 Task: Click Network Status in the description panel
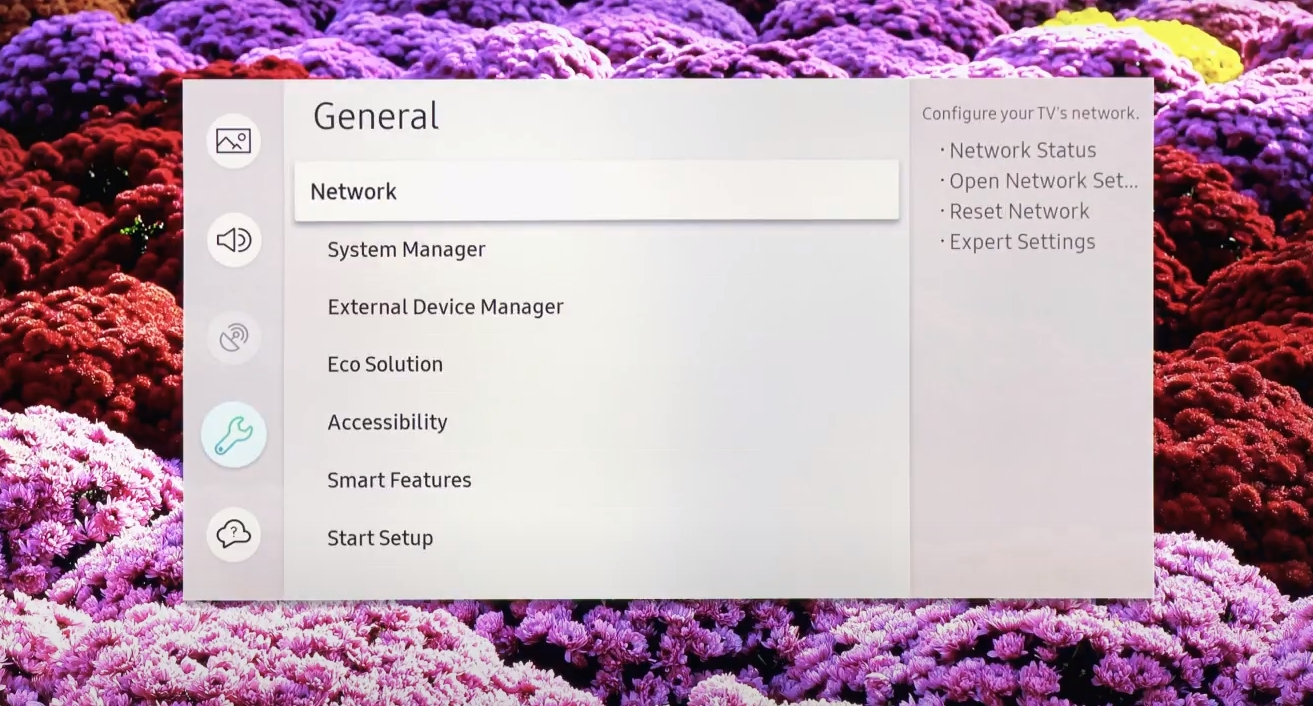click(x=1022, y=151)
